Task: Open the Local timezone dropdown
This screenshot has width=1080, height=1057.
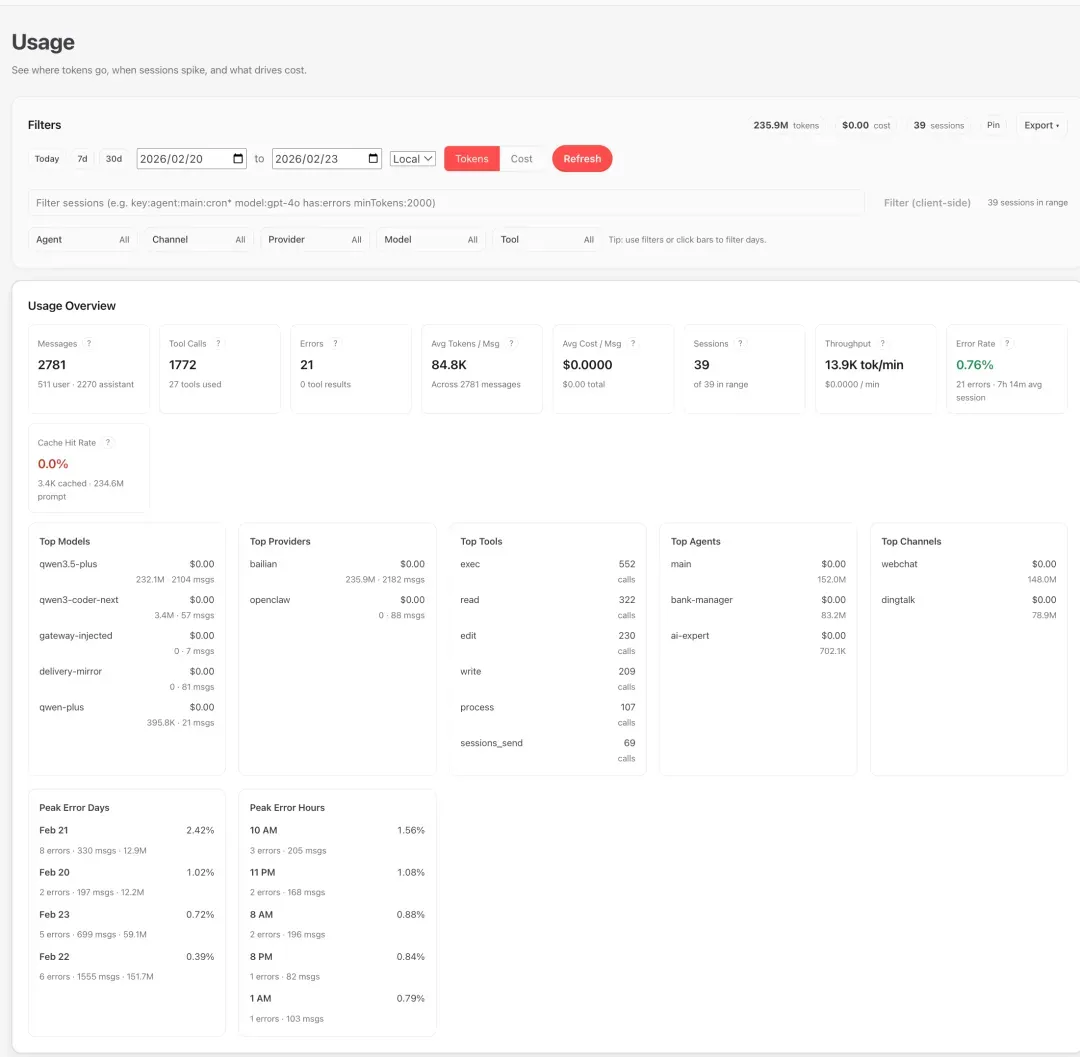Action: (413, 158)
